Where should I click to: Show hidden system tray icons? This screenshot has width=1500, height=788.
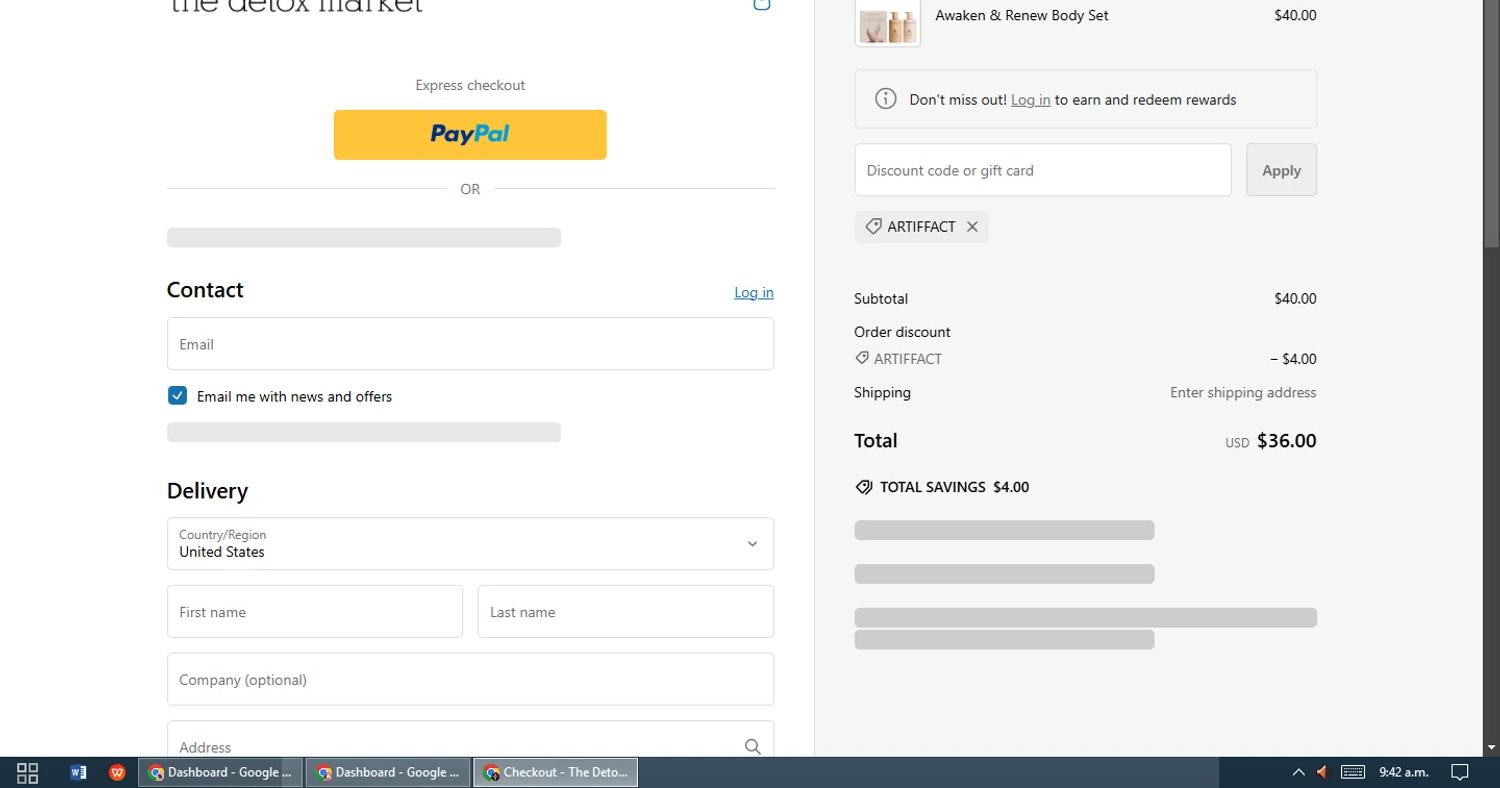pyautogui.click(x=1298, y=772)
